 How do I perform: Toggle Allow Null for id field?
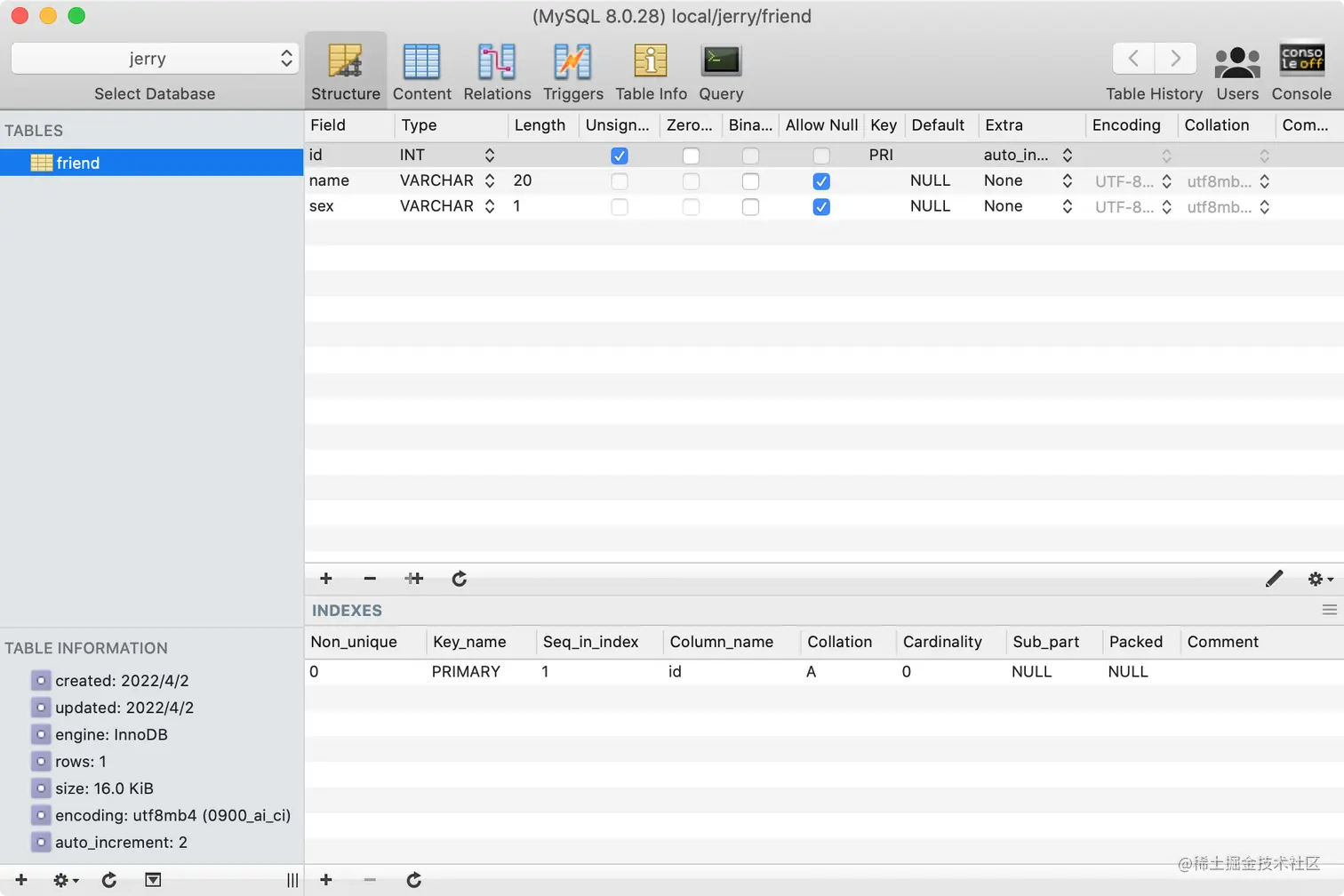tap(821, 156)
